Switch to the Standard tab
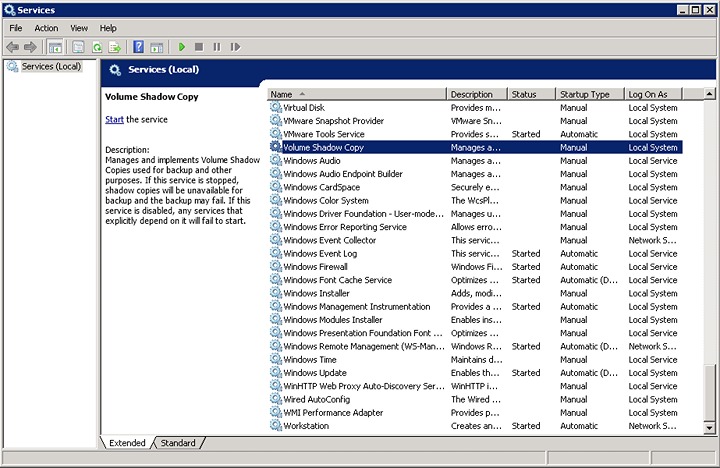Image resolution: width=720 pixels, height=468 pixels. tap(178, 443)
